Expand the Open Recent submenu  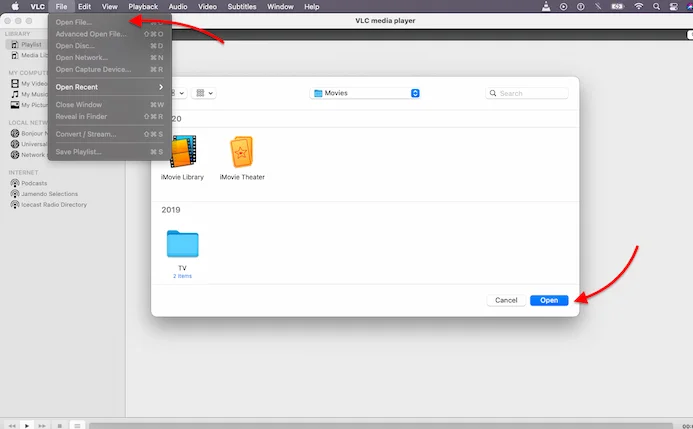point(110,87)
